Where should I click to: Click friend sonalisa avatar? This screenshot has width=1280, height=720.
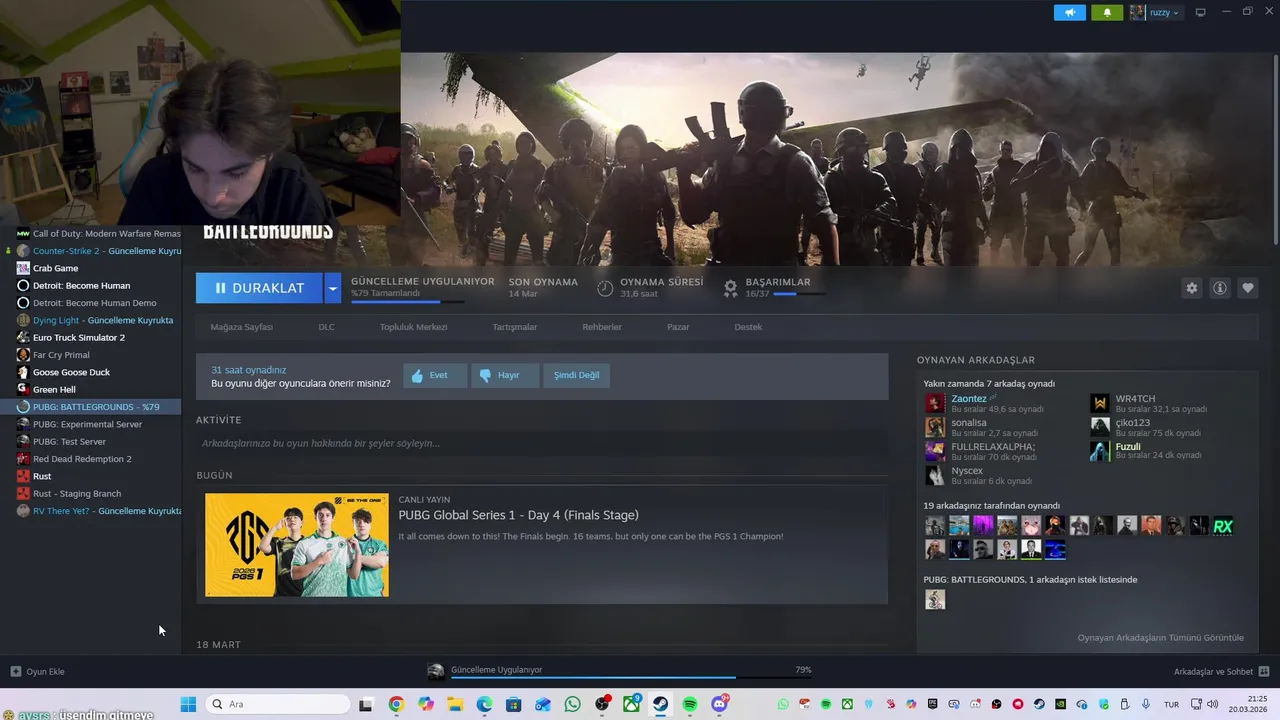(935, 427)
